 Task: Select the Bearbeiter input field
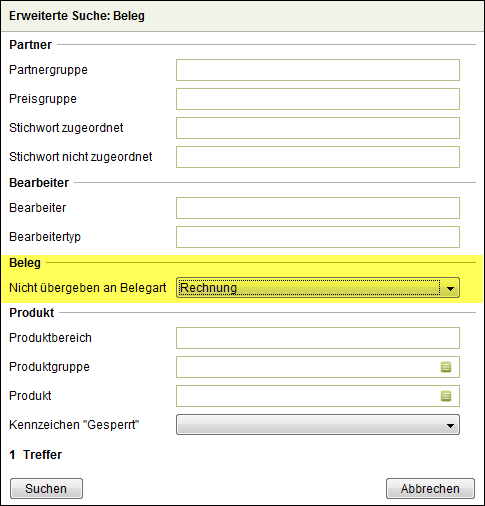[318, 208]
